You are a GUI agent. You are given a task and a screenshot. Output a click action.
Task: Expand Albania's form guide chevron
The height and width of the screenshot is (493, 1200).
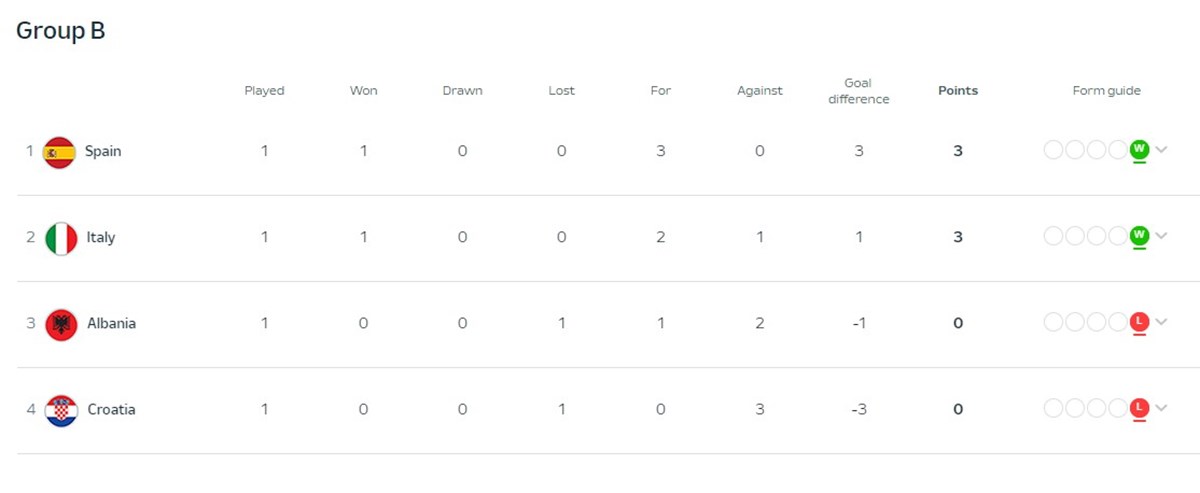1161,322
